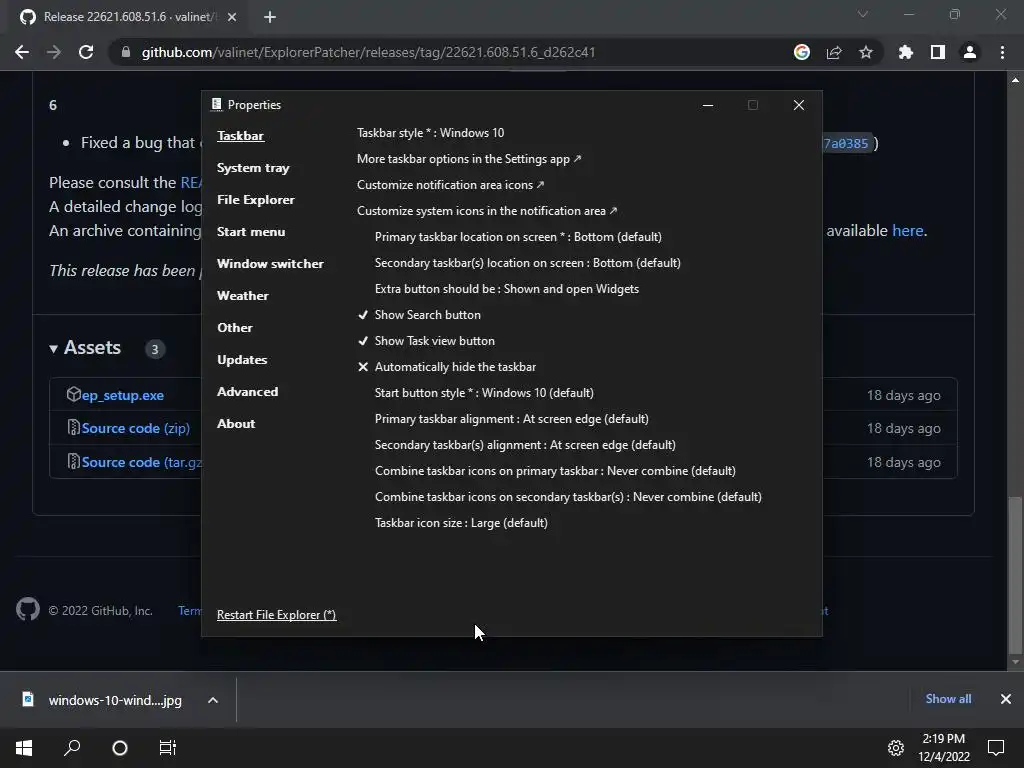Screen dimensions: 1024x768
Task: Open Chrome profile avatar
Action: point(970,52)
